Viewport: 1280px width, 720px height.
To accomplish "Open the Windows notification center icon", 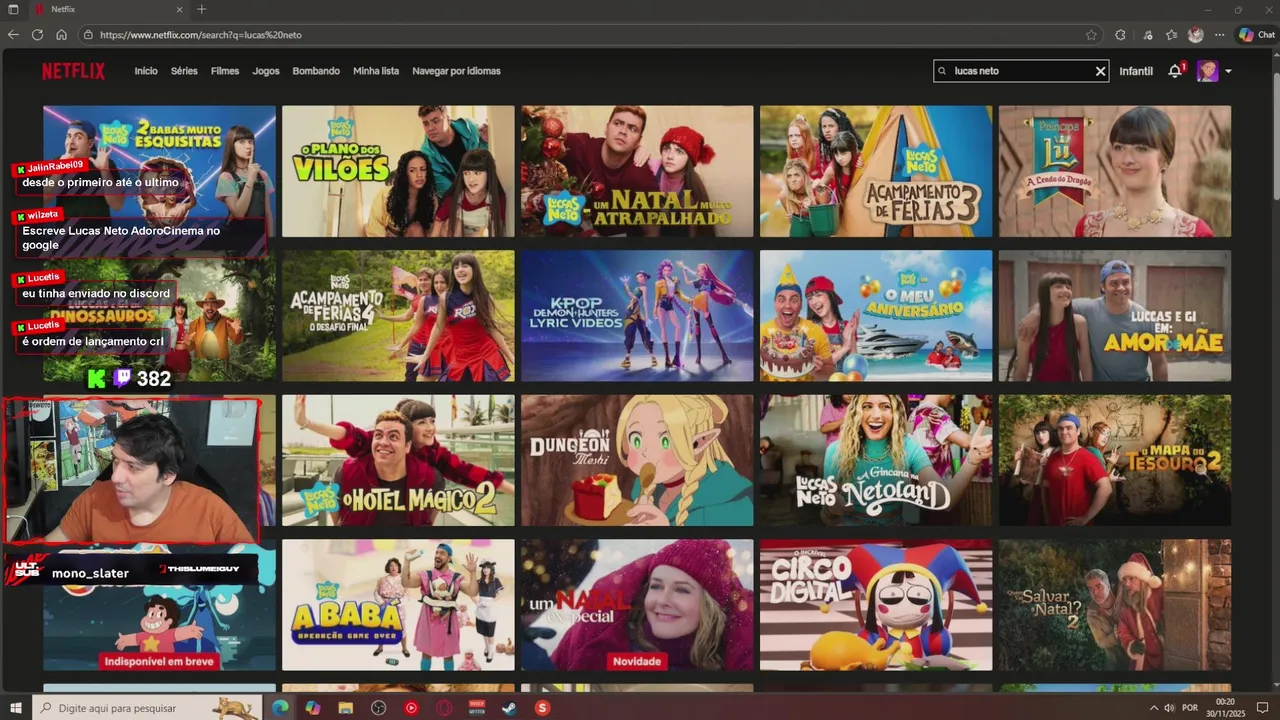I will (x=1262, y=708).
